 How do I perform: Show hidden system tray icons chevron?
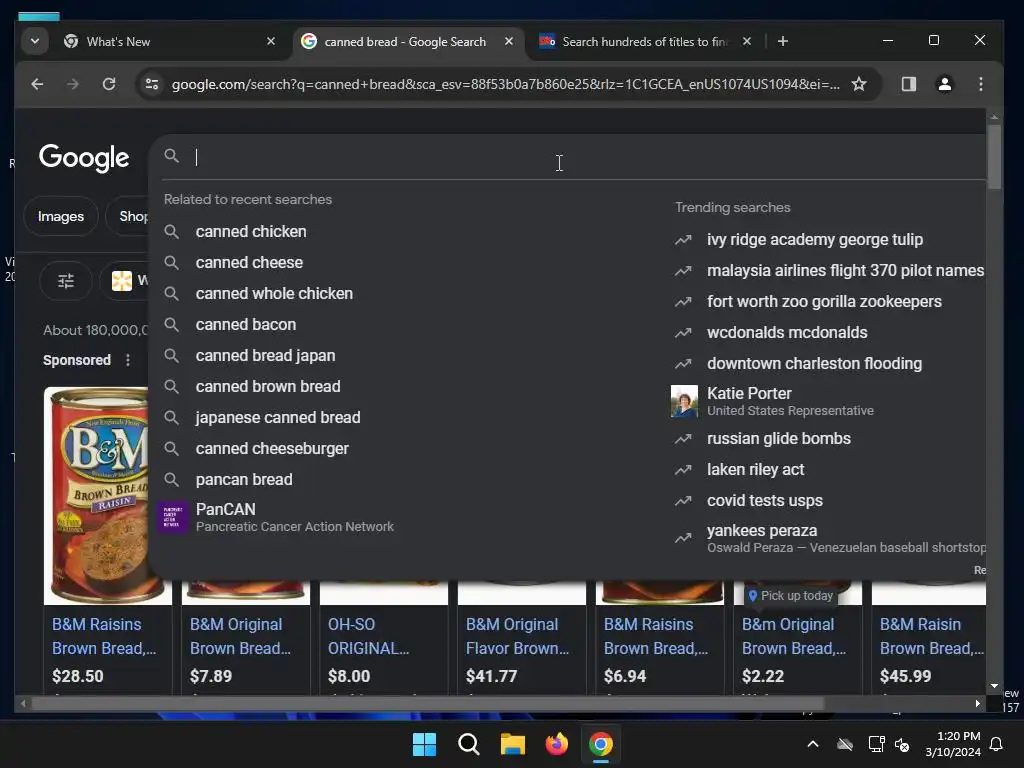pos(813,744)
